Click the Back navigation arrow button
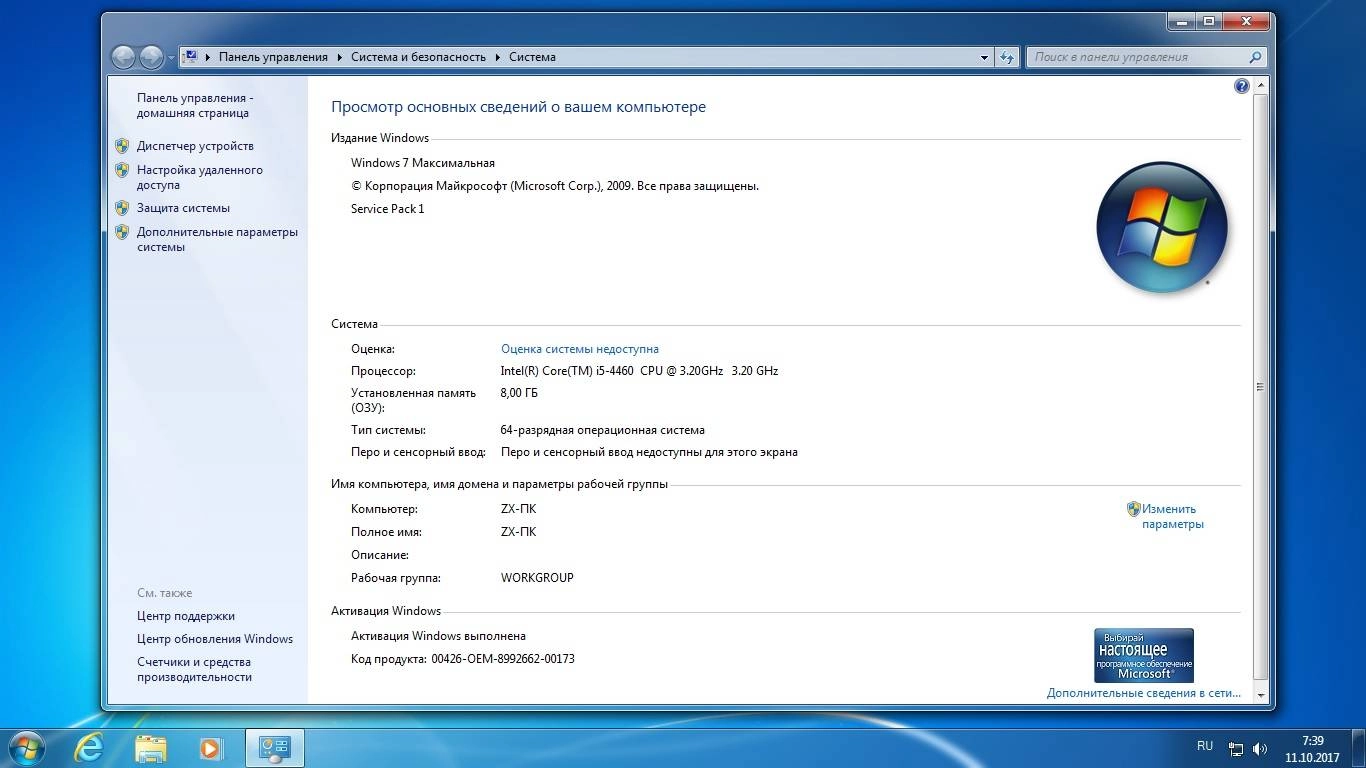 [x=123, y=57]
